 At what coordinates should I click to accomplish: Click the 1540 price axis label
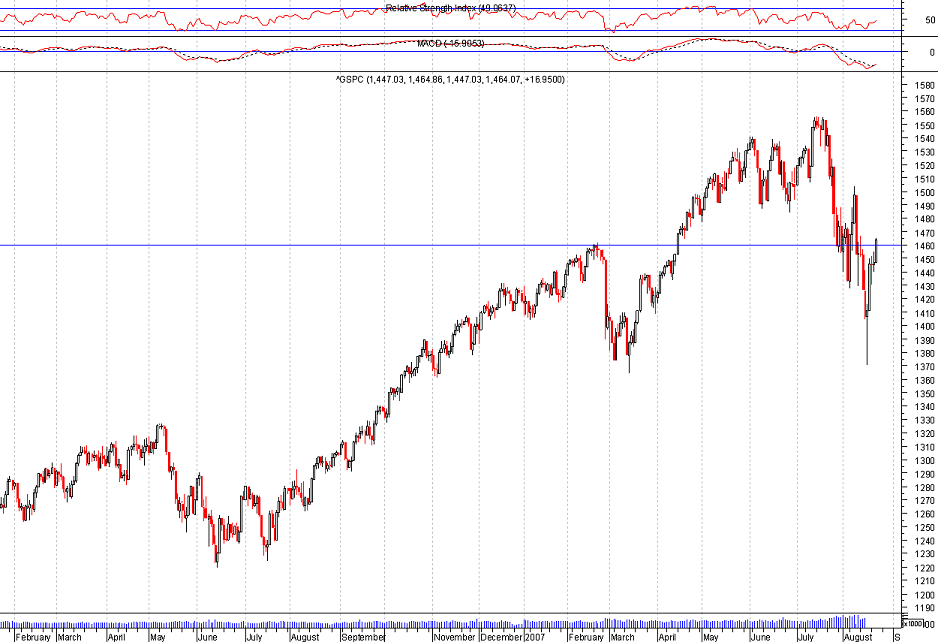(925, 139)
